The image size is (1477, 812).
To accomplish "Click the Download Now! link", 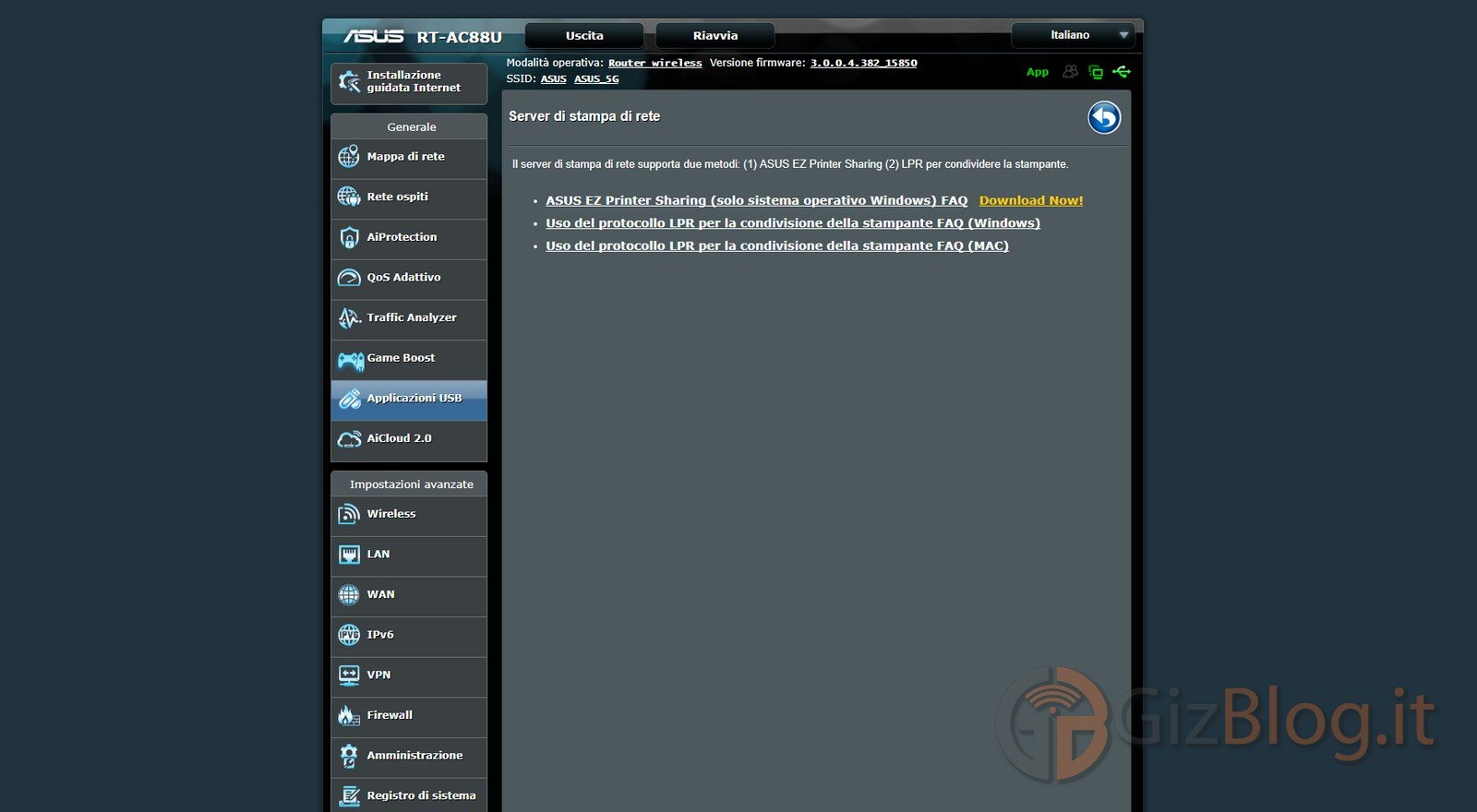I will pyautogui.click(x=1031, y=200).
